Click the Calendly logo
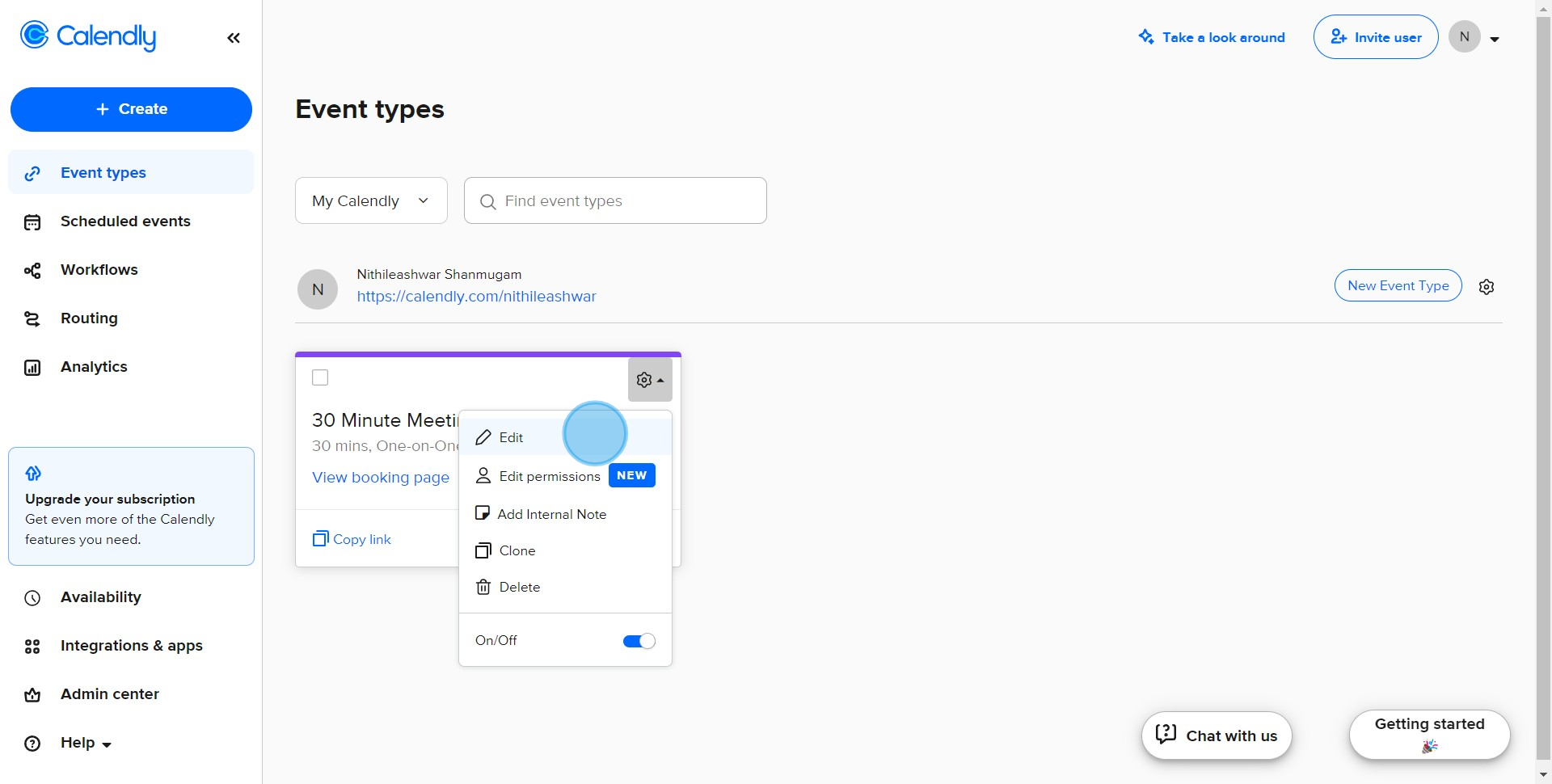 pos(87,36)
